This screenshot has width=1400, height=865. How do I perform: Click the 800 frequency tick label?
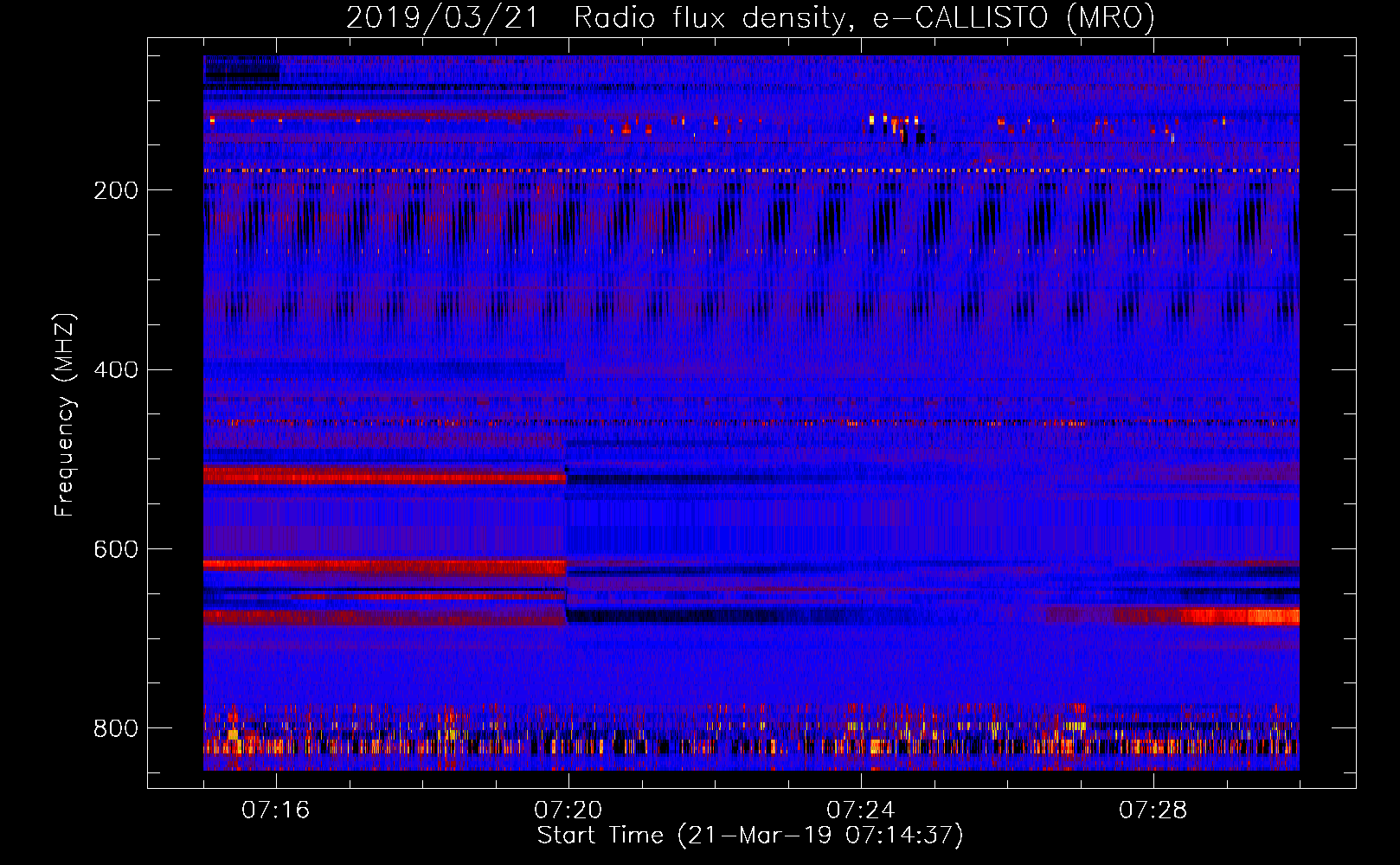[x=116, y=728]
